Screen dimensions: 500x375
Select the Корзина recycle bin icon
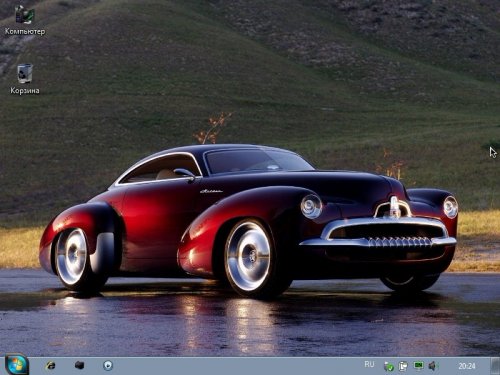(25, 79)
